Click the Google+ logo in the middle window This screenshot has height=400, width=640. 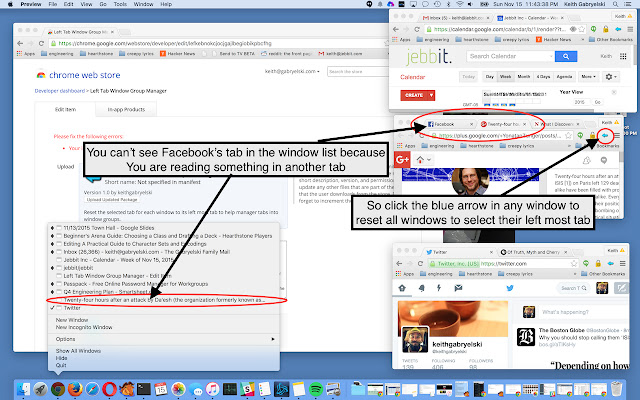(402, 160)
